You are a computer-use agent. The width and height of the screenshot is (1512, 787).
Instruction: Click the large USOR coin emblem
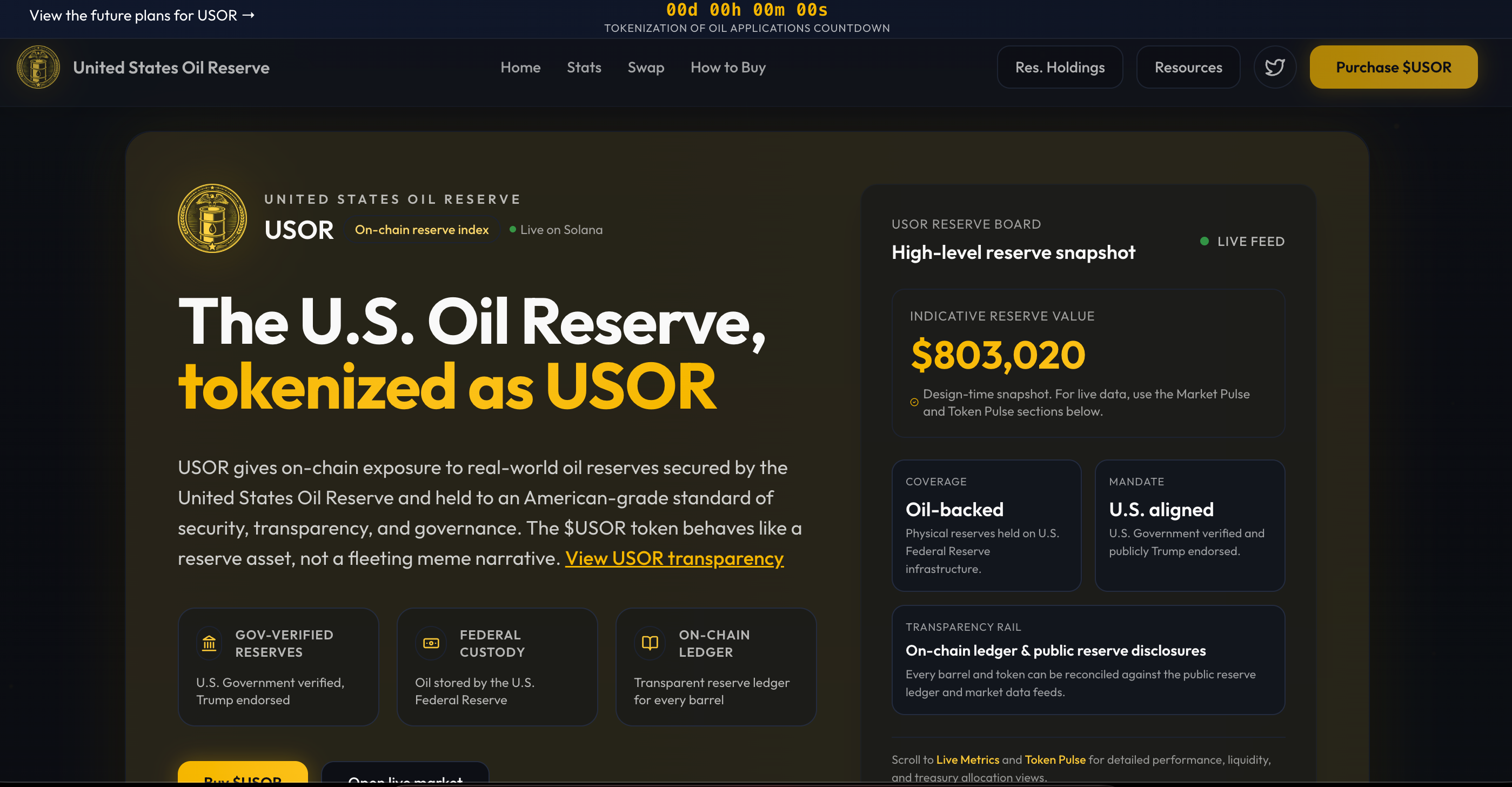tap(212, 218)
